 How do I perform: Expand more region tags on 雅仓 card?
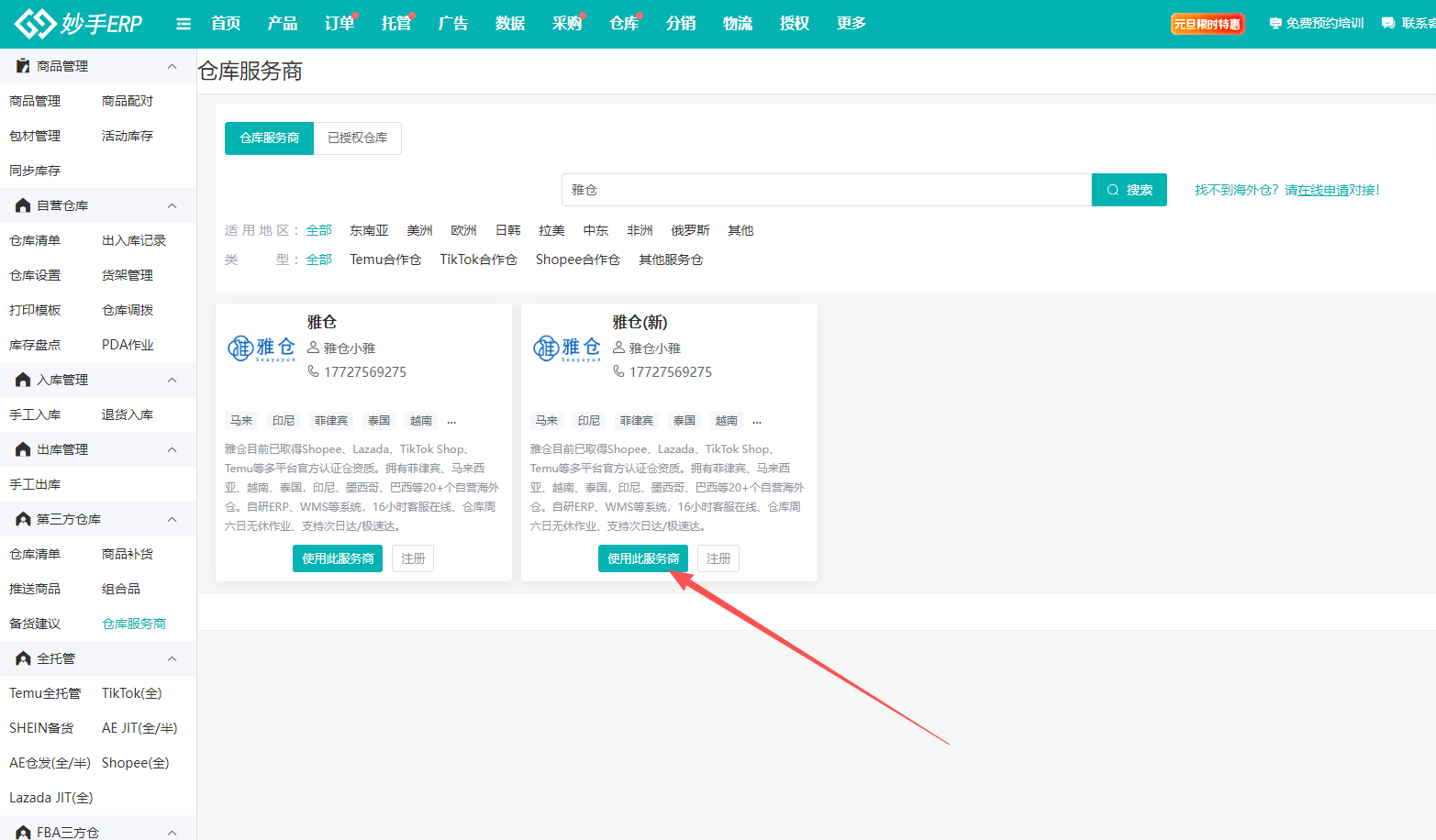tap(451, 422)
